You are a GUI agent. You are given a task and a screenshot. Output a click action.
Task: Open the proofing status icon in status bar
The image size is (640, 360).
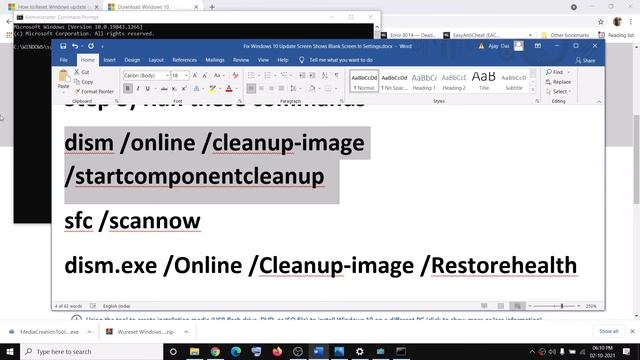pyautogui.click(x=93, y=306)
